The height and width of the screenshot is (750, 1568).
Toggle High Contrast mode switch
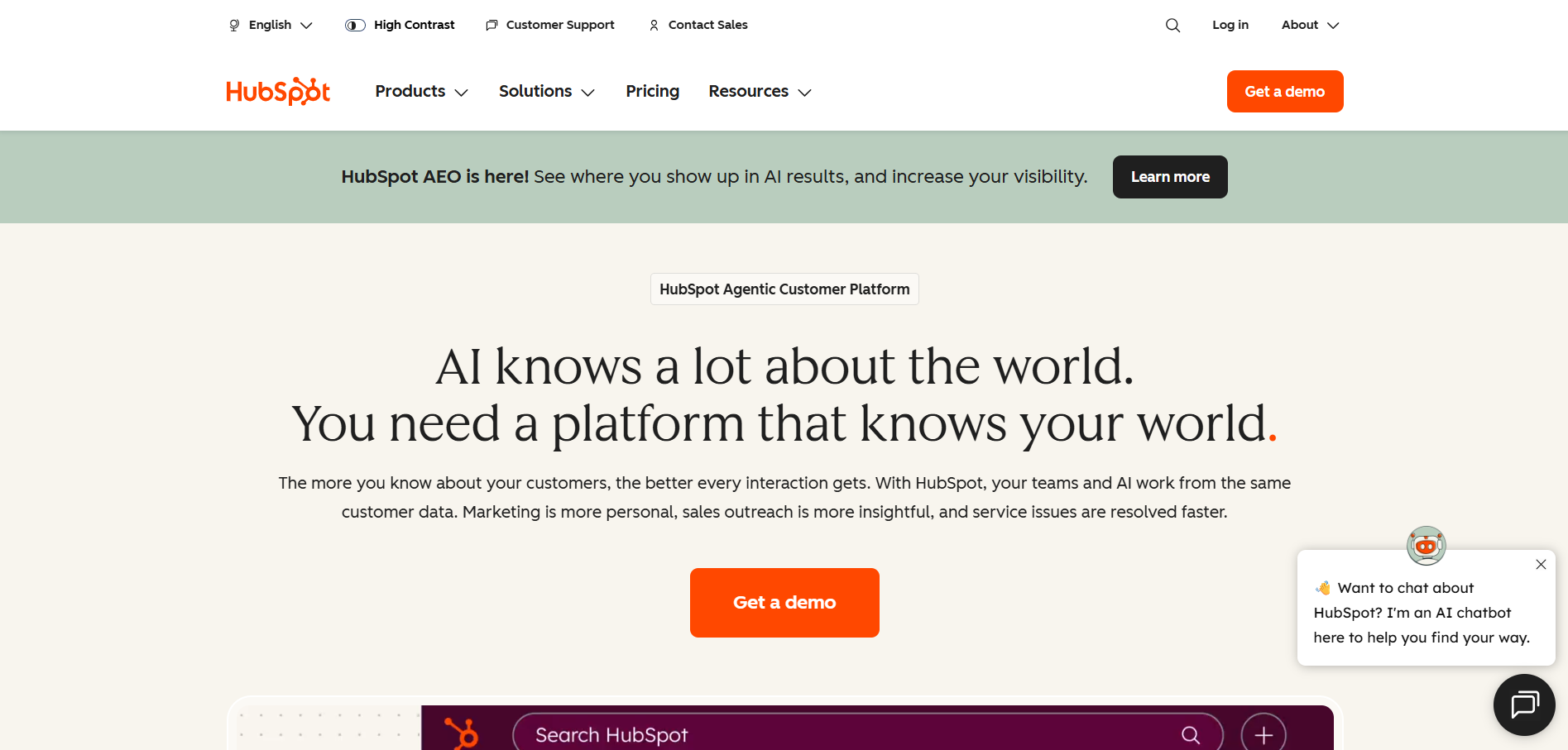(355, 25)
